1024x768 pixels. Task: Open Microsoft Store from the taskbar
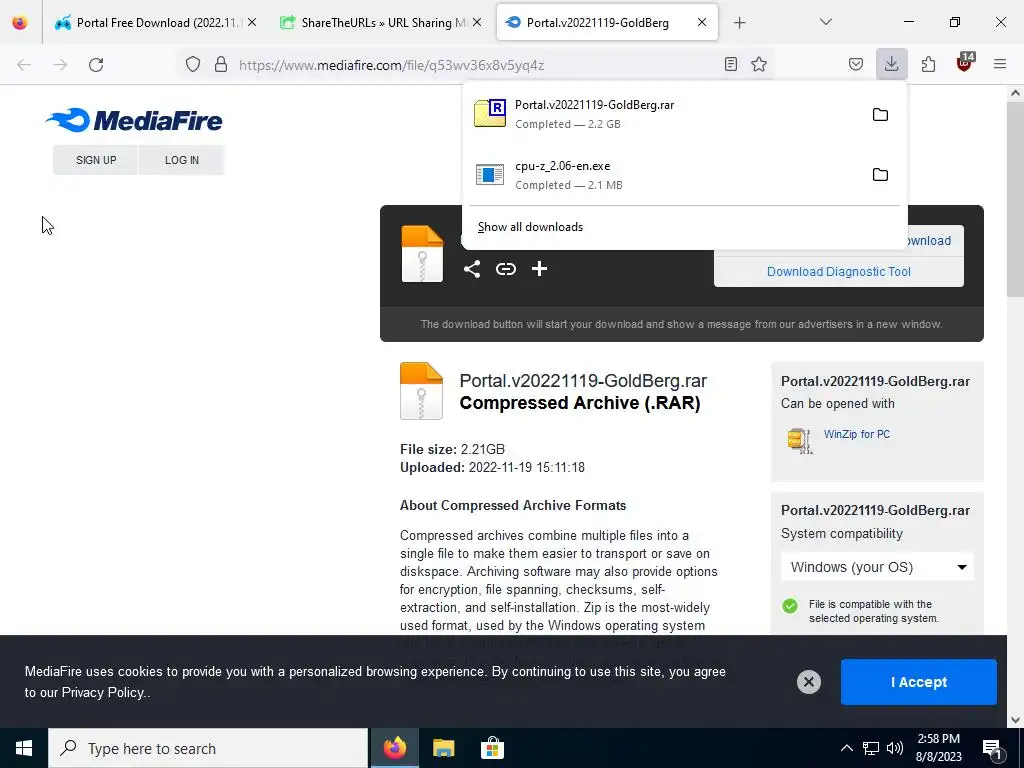pos(492,748)
